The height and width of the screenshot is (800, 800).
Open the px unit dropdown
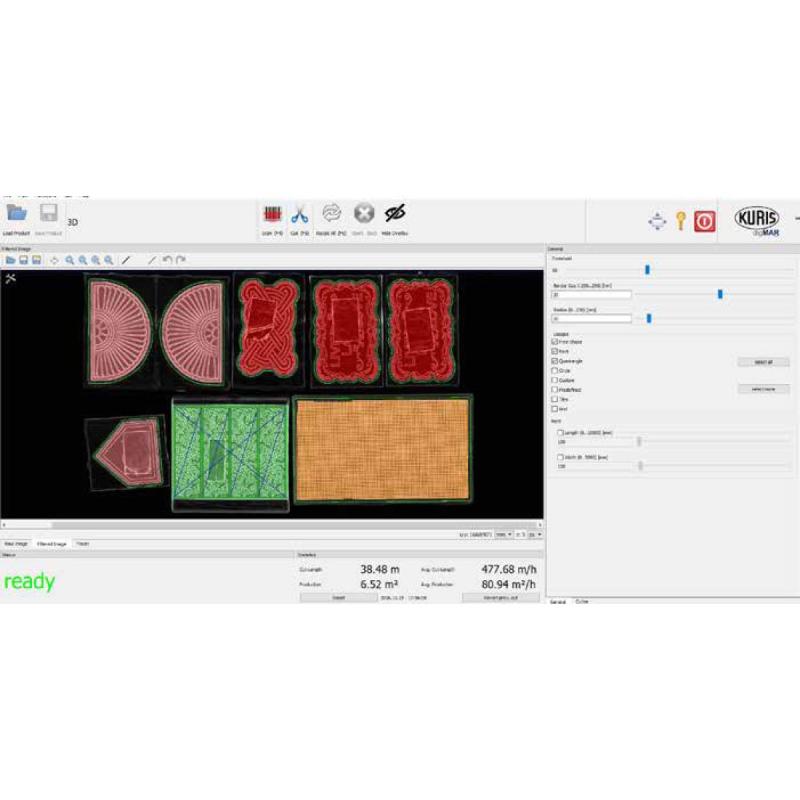(535, 535)
